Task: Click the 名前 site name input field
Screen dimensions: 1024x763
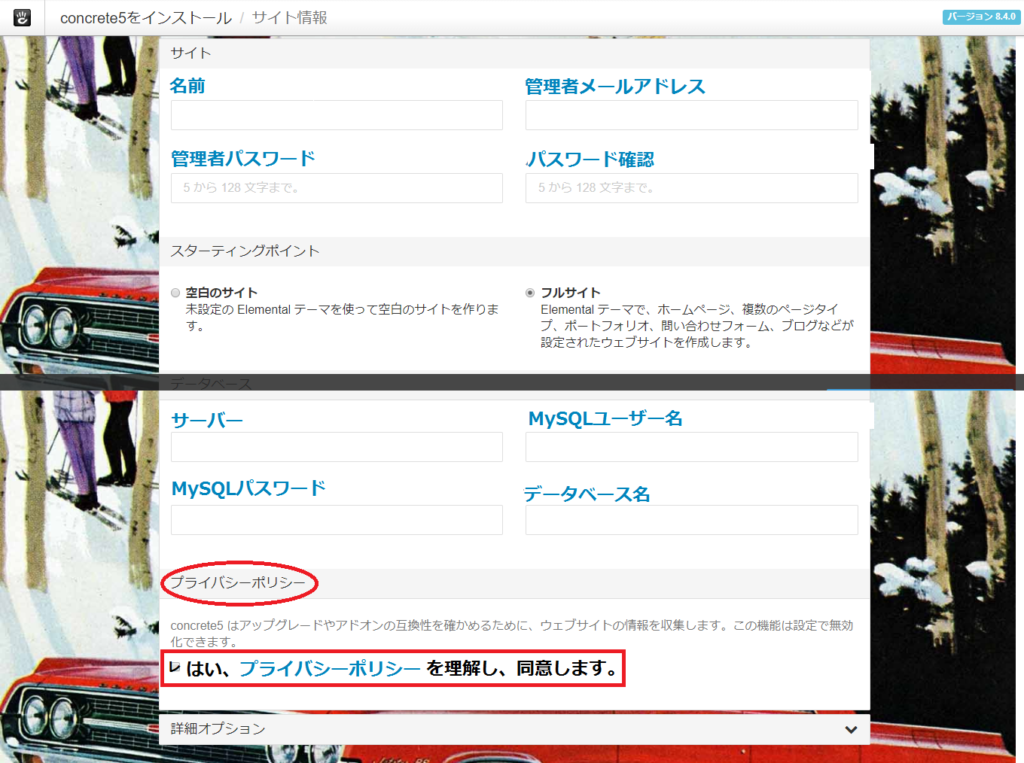Action: 336,116
